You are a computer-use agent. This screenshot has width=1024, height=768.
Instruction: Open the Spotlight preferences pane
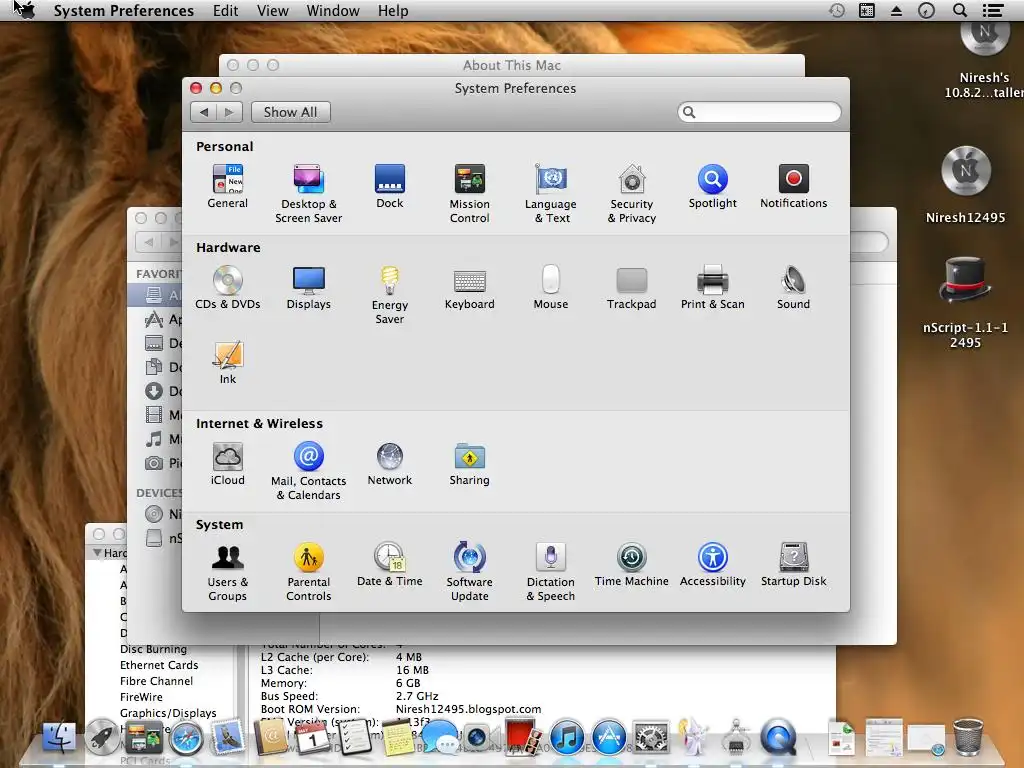(712, 186)
